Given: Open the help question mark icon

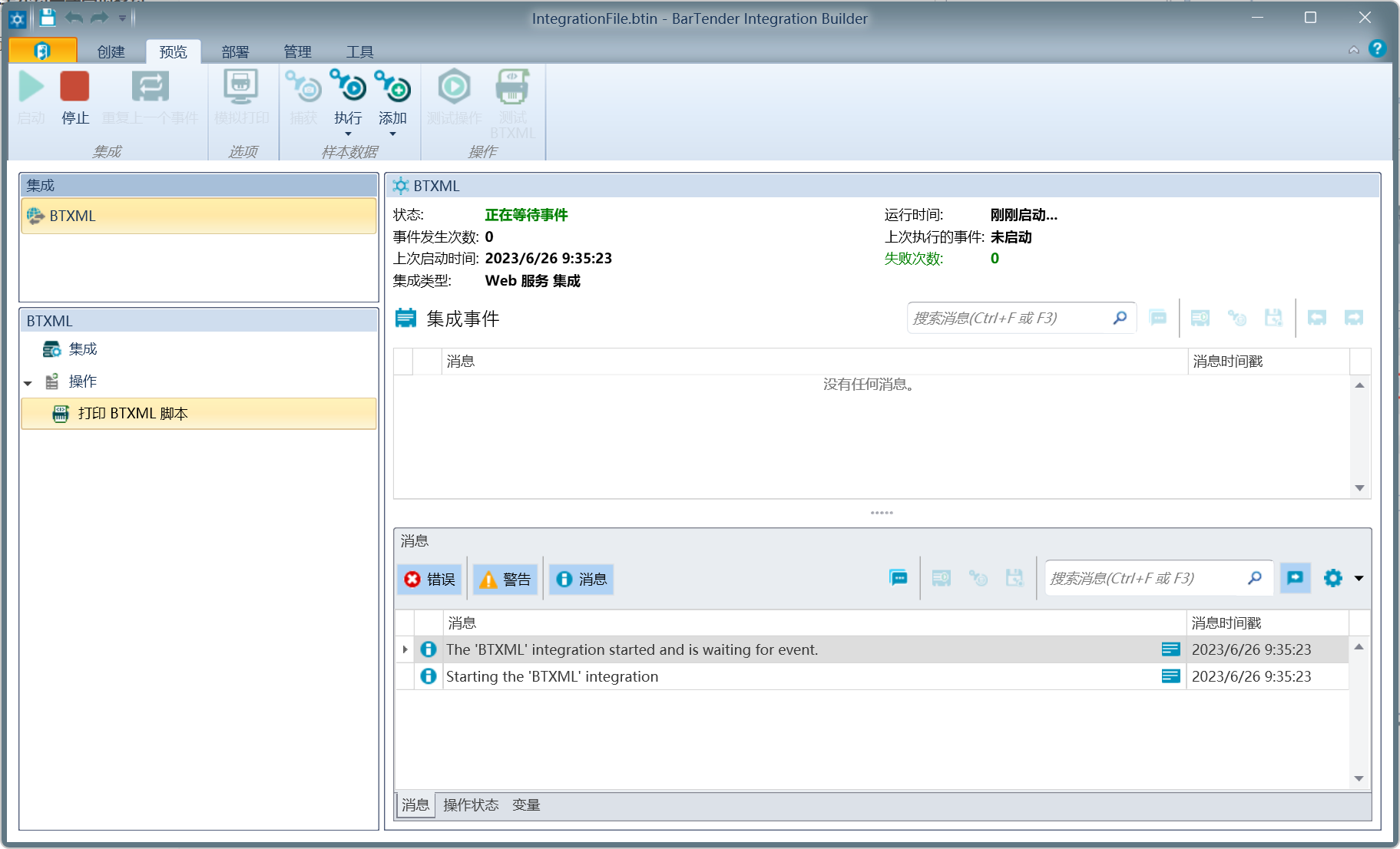Looking at the screenshot, I should (1377, 49).
